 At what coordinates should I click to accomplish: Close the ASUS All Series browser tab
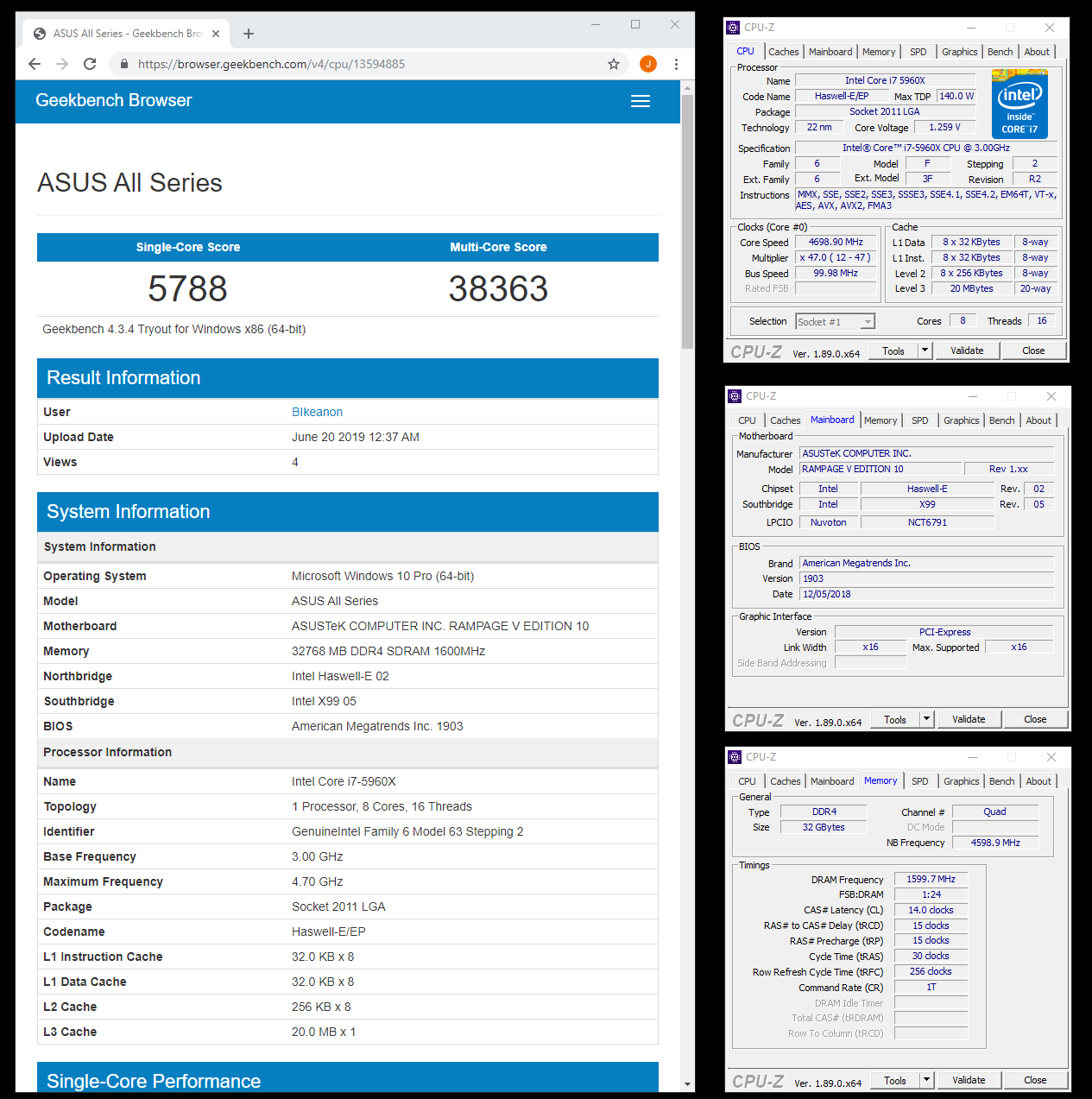coord(216,34)
